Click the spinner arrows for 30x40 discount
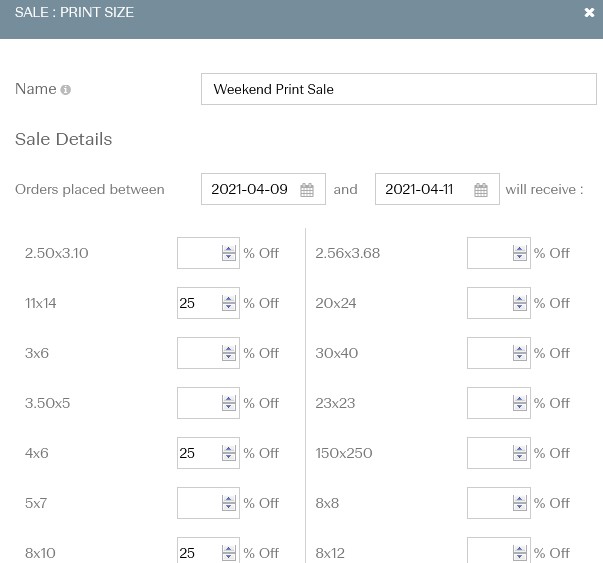Image resolution: width=603 pixels, height=563 pixels. point(520,353)
